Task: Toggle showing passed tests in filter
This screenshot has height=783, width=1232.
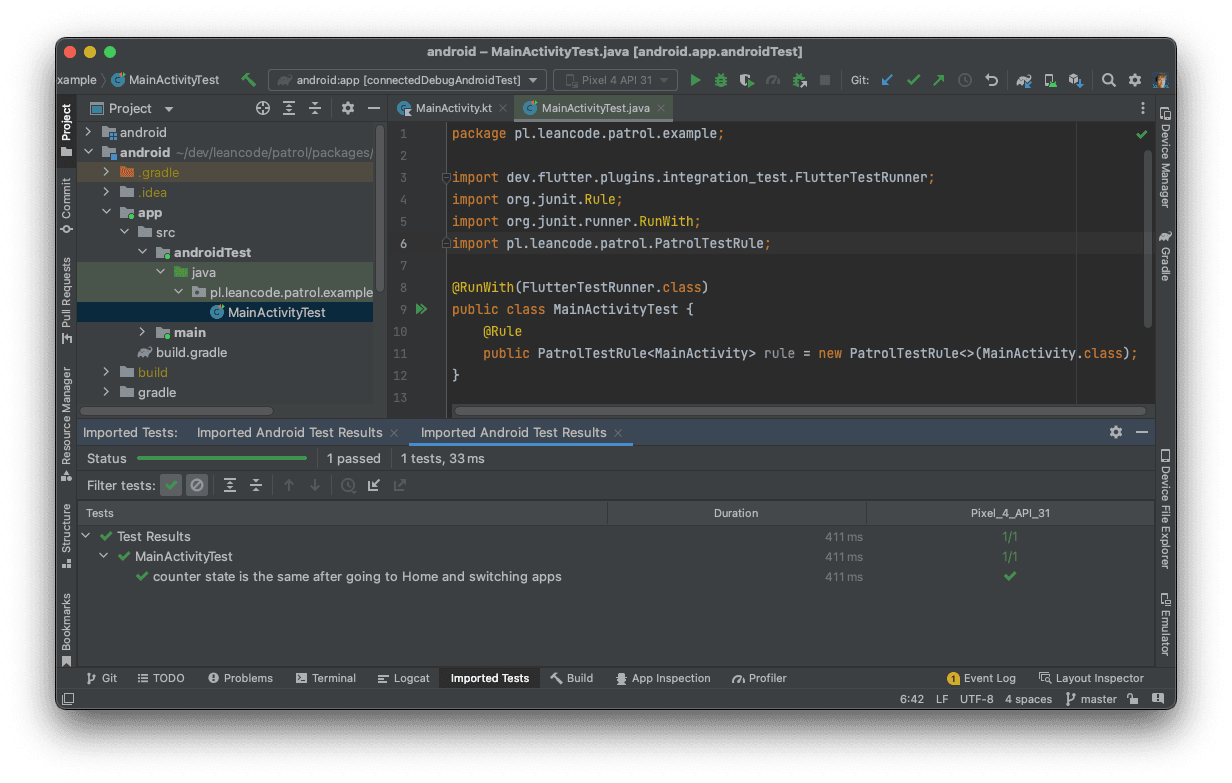Action: coord(171,484)
